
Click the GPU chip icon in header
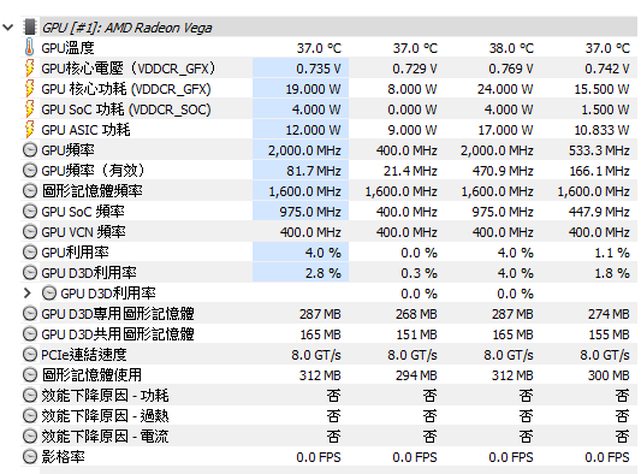(x=29, y=27)
